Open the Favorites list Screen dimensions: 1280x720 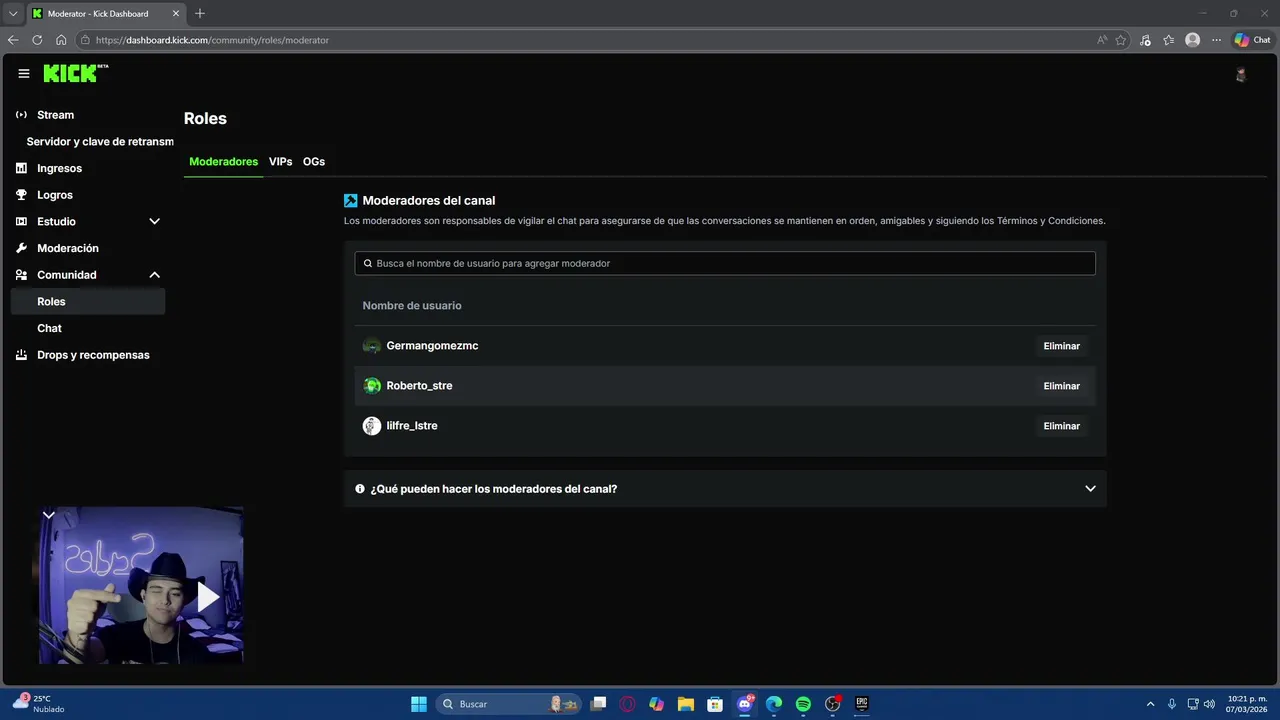[1168, 40]
